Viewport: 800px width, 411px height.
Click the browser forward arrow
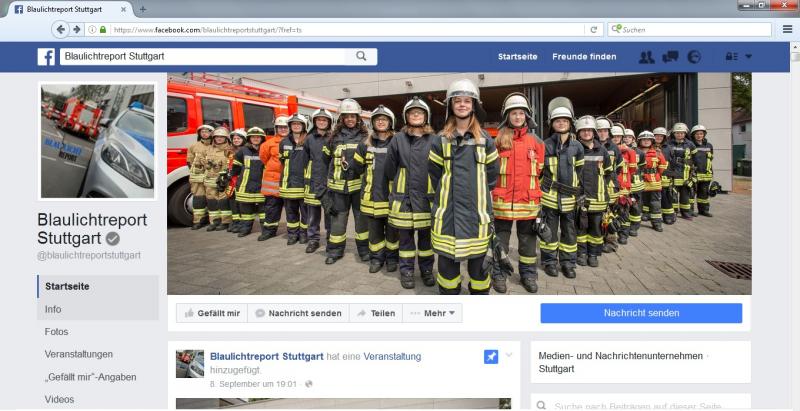(x=77, y=30)
